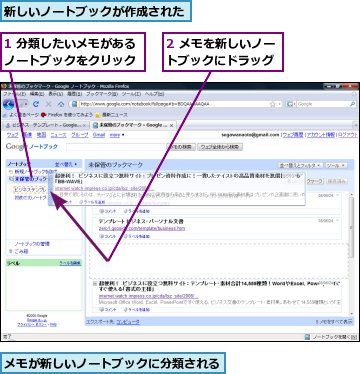The image size is (360, 374).
Task: Click the ニュース link
Action: (x=58, y=135)
